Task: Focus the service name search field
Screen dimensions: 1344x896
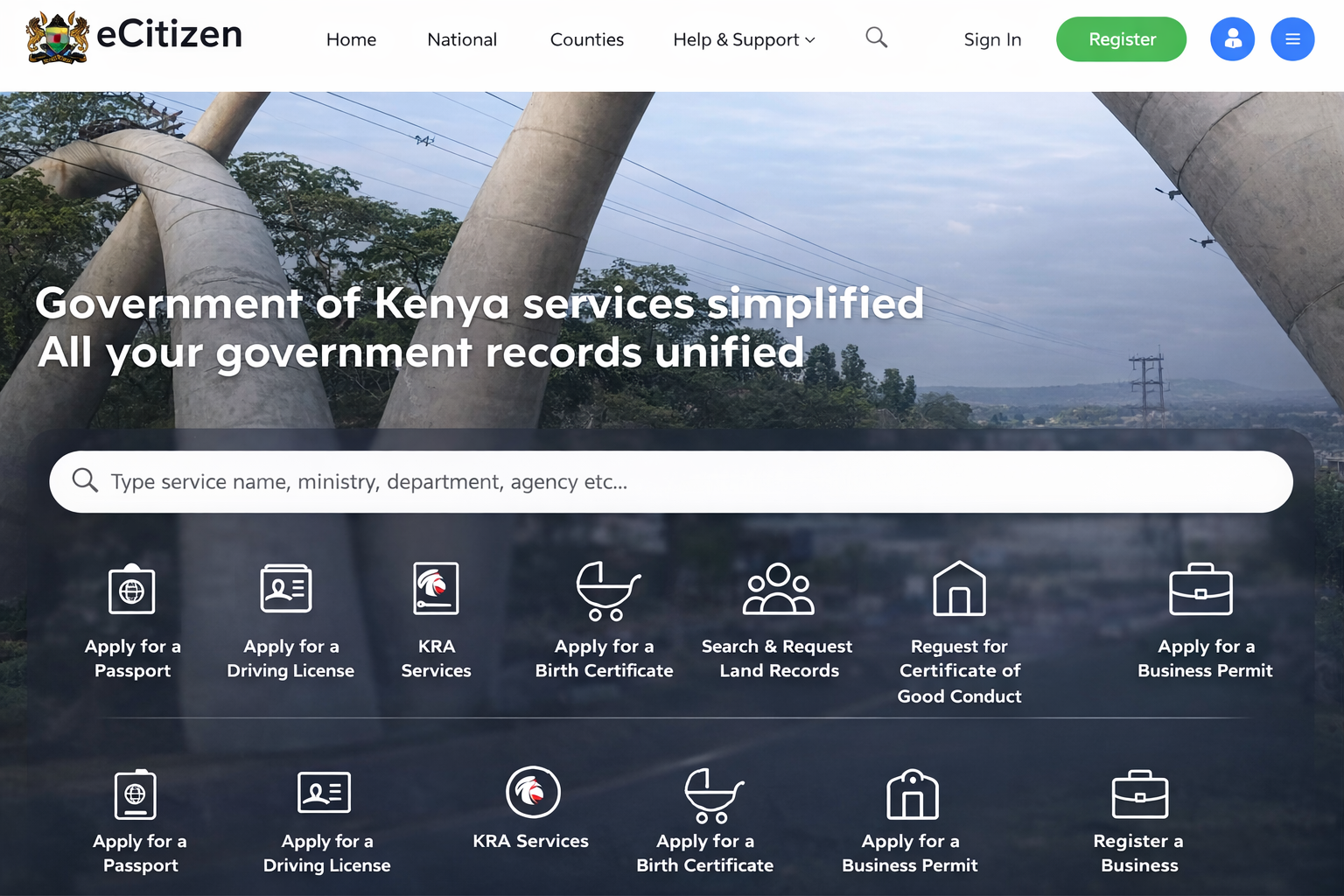Action: (x=670, y=481)
